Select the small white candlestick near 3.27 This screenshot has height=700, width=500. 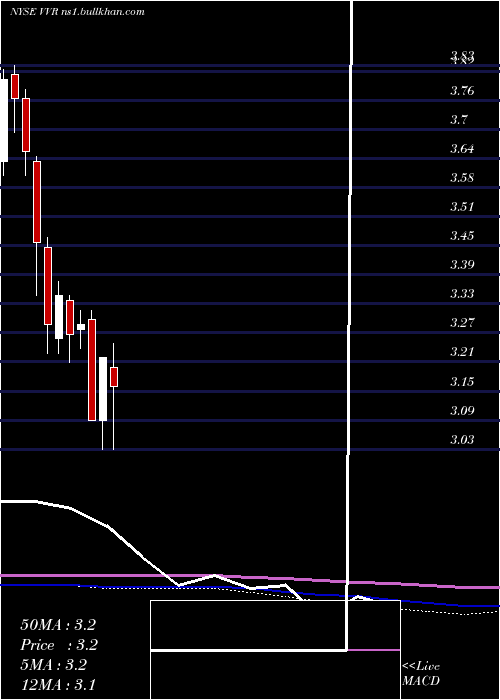pyautogui.click(x=81, y=327)
